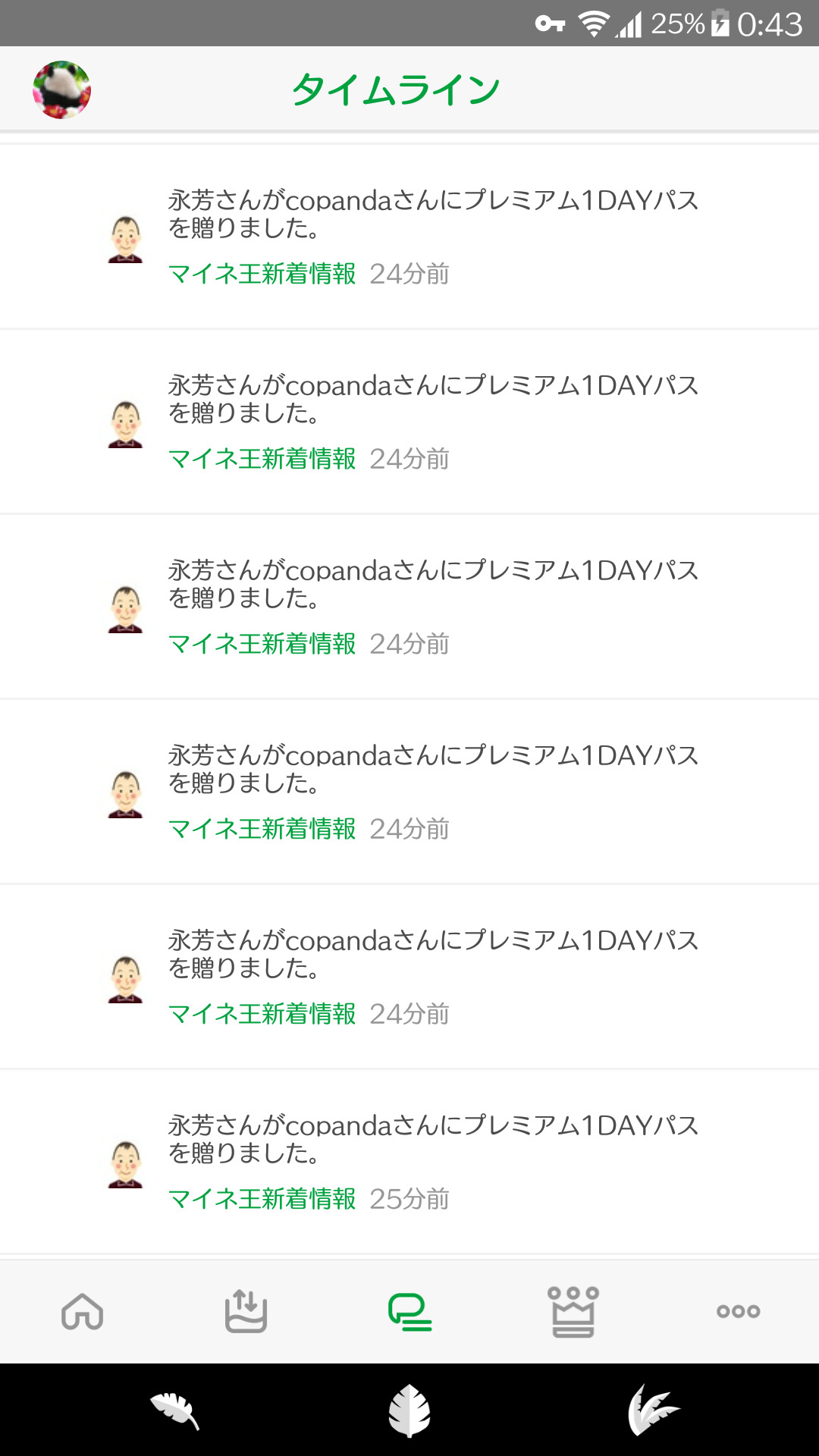Open the panda profile avatar
Viewport: 819px width, 1456px height.
(61, 89)
